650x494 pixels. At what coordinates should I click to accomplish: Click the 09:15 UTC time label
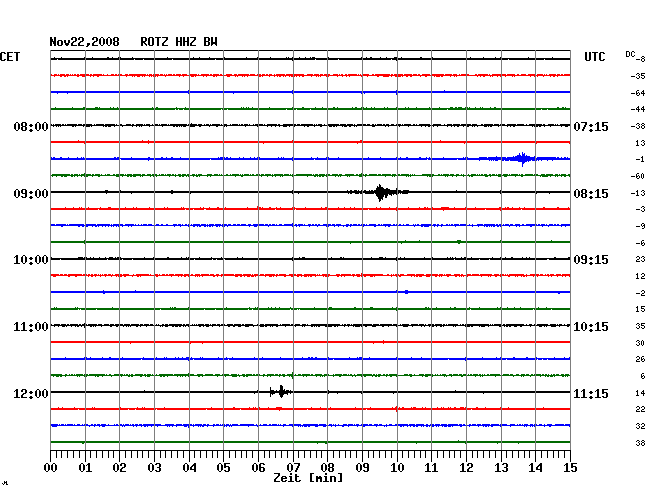click(591, 260)
